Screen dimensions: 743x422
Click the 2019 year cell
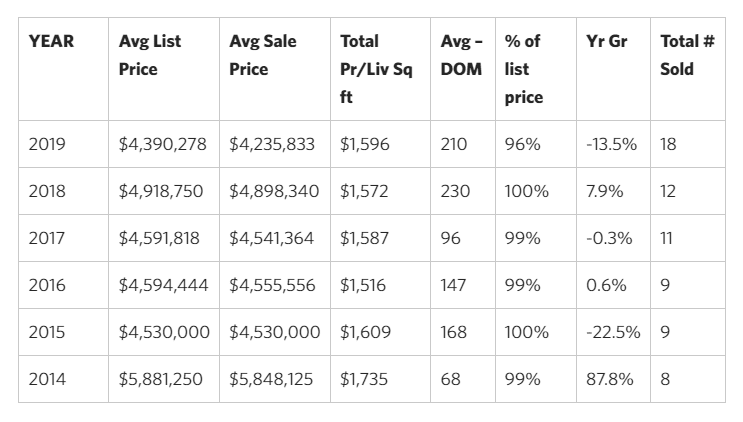pyautogui.click(x=47, y=144)
